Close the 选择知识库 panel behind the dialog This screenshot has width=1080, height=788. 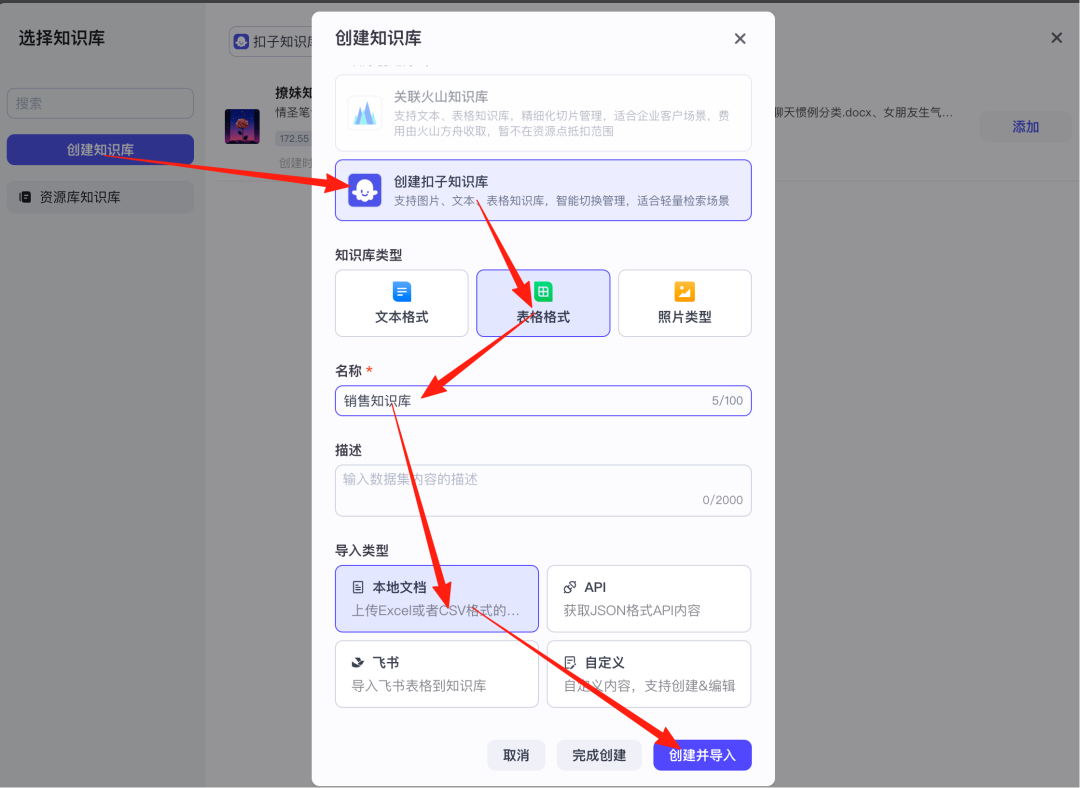(1057, 38)
